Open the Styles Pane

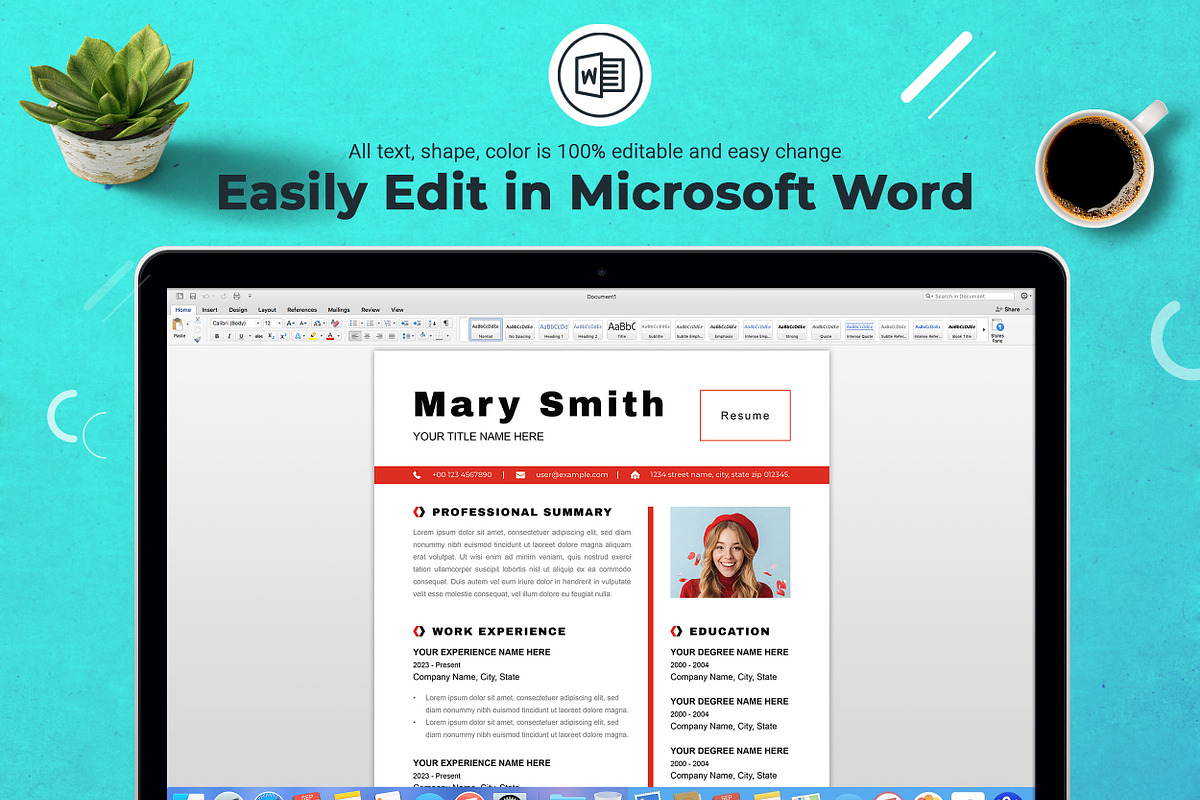pos(997,332)
